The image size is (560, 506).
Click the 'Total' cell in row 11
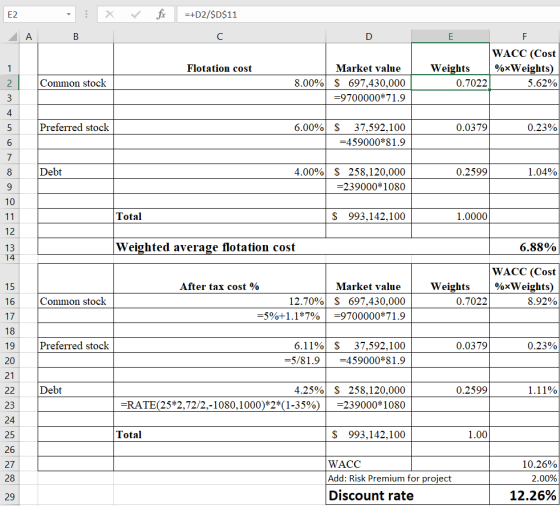(219, 216)
